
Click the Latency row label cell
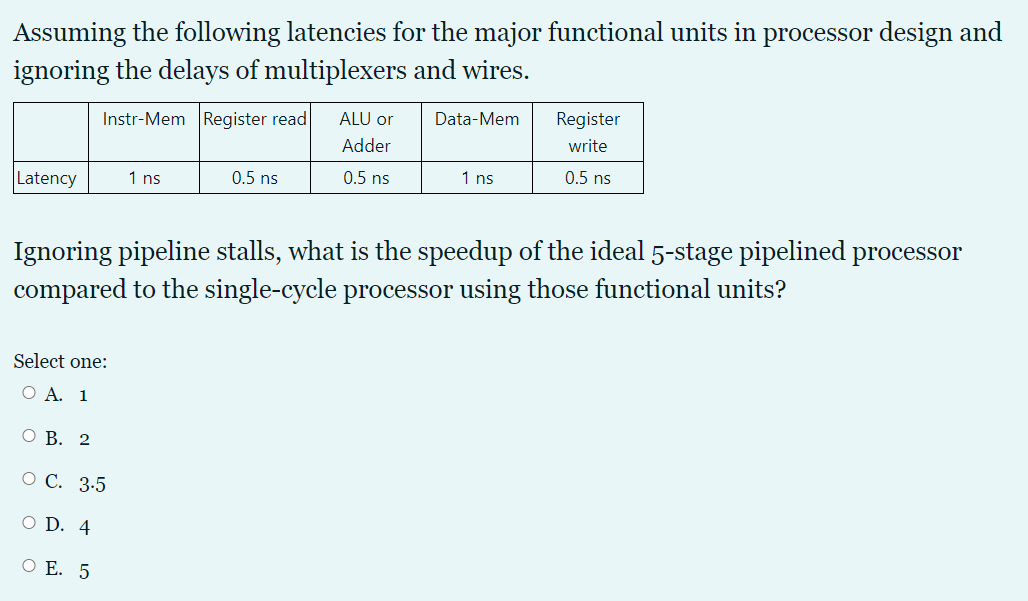coord(48,178)
